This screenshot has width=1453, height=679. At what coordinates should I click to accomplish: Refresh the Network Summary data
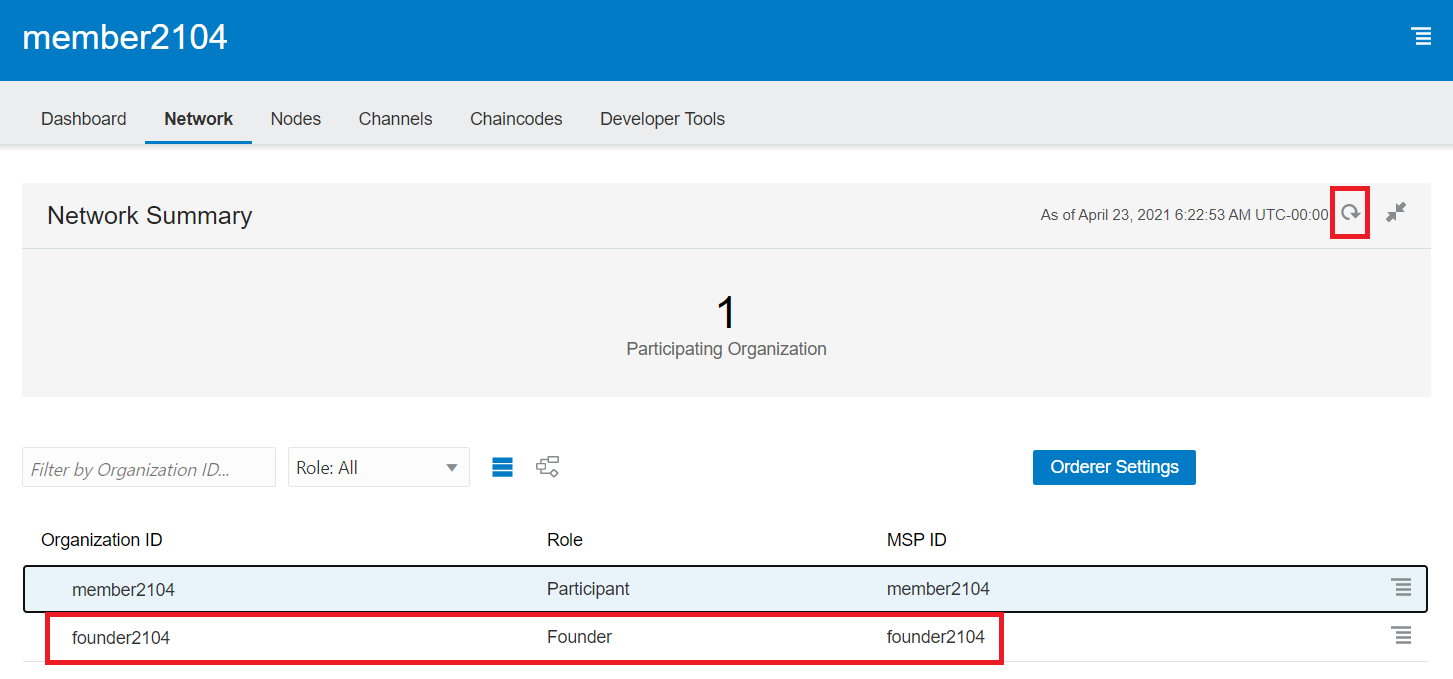1350,213
